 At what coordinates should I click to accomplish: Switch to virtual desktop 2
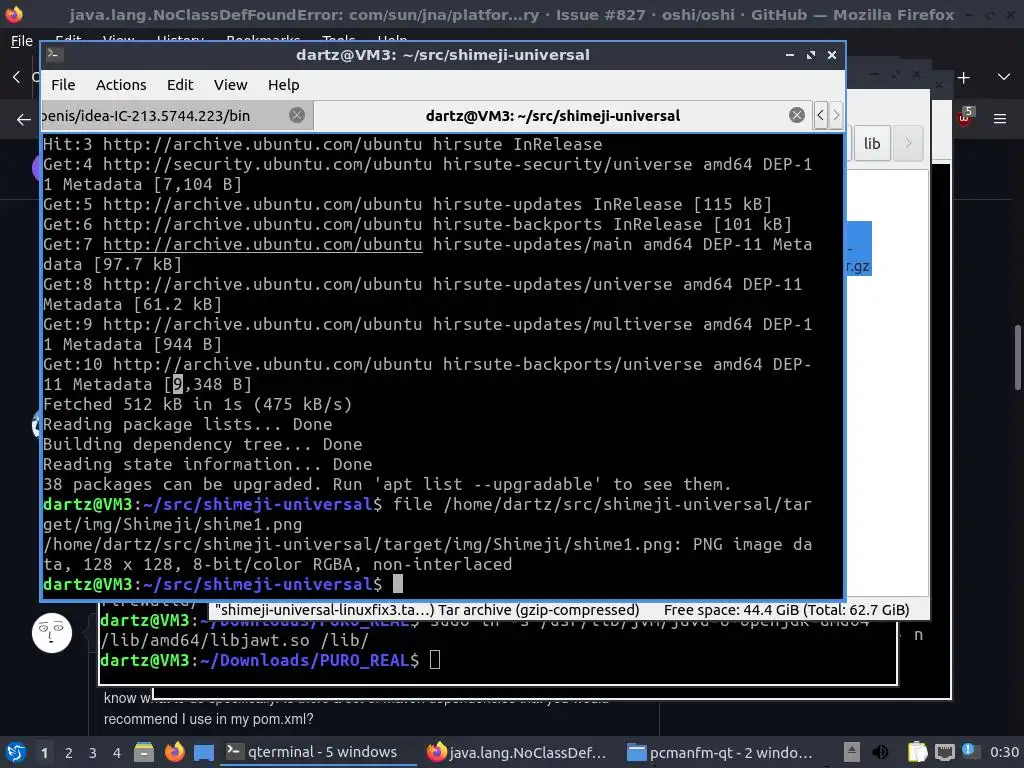[x=69, y=753]
